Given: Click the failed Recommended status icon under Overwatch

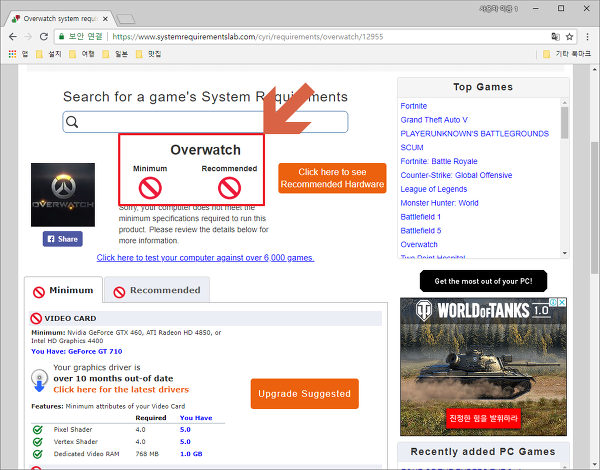Looking at the screenshot, I should click(x=229, y=188).
